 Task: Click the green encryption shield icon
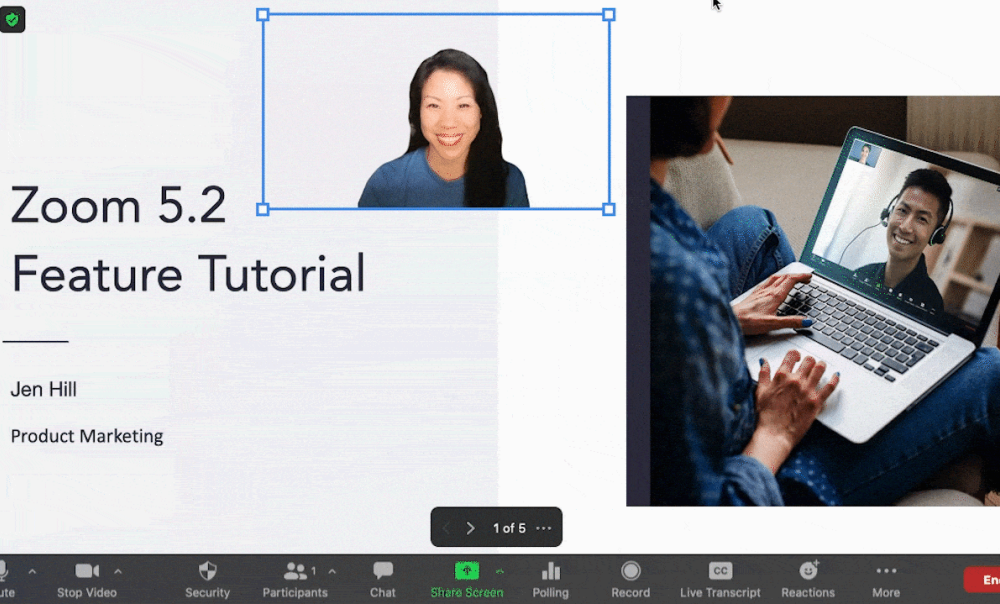tap(12, 19)
